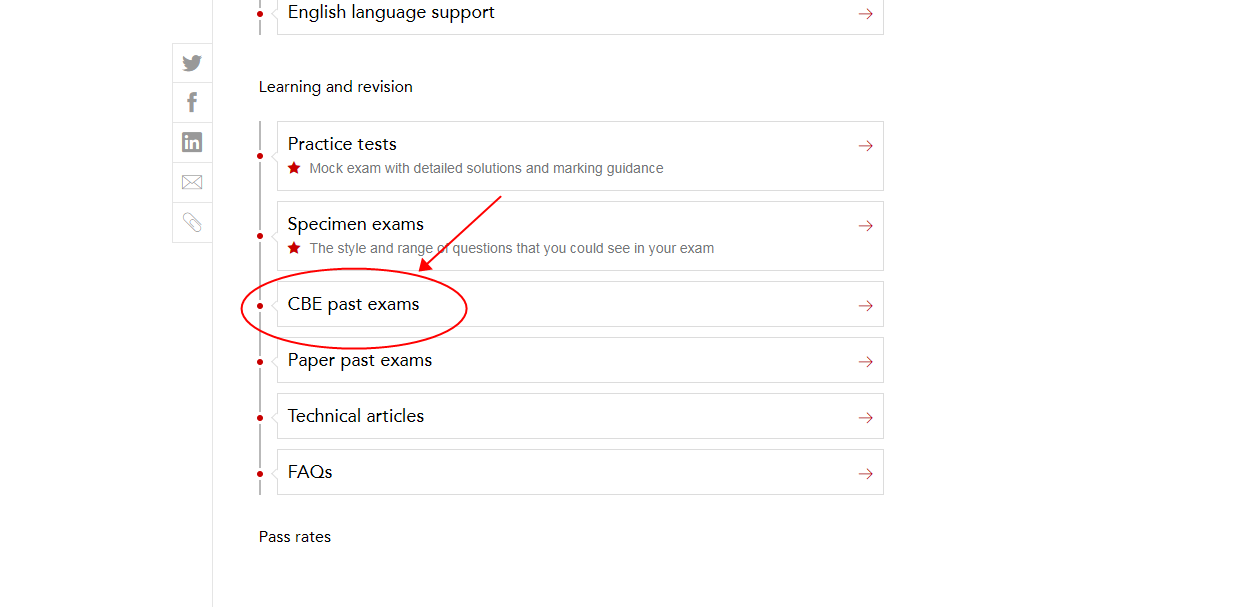Click the arrow beside CBE past exams

point(866,306)
